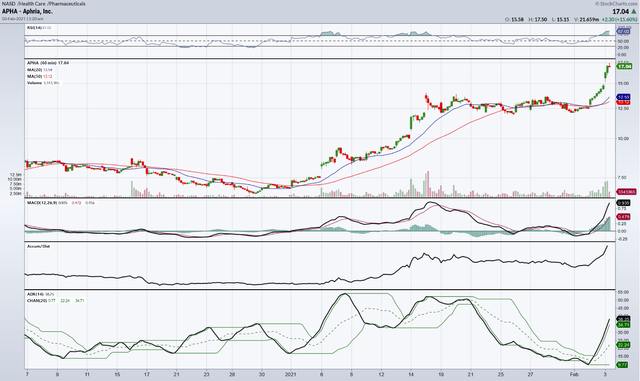The height and width of the screenshot is (381, 640).
Task: Click the large 17.04 last price in header
Action: tap(620, 12)
